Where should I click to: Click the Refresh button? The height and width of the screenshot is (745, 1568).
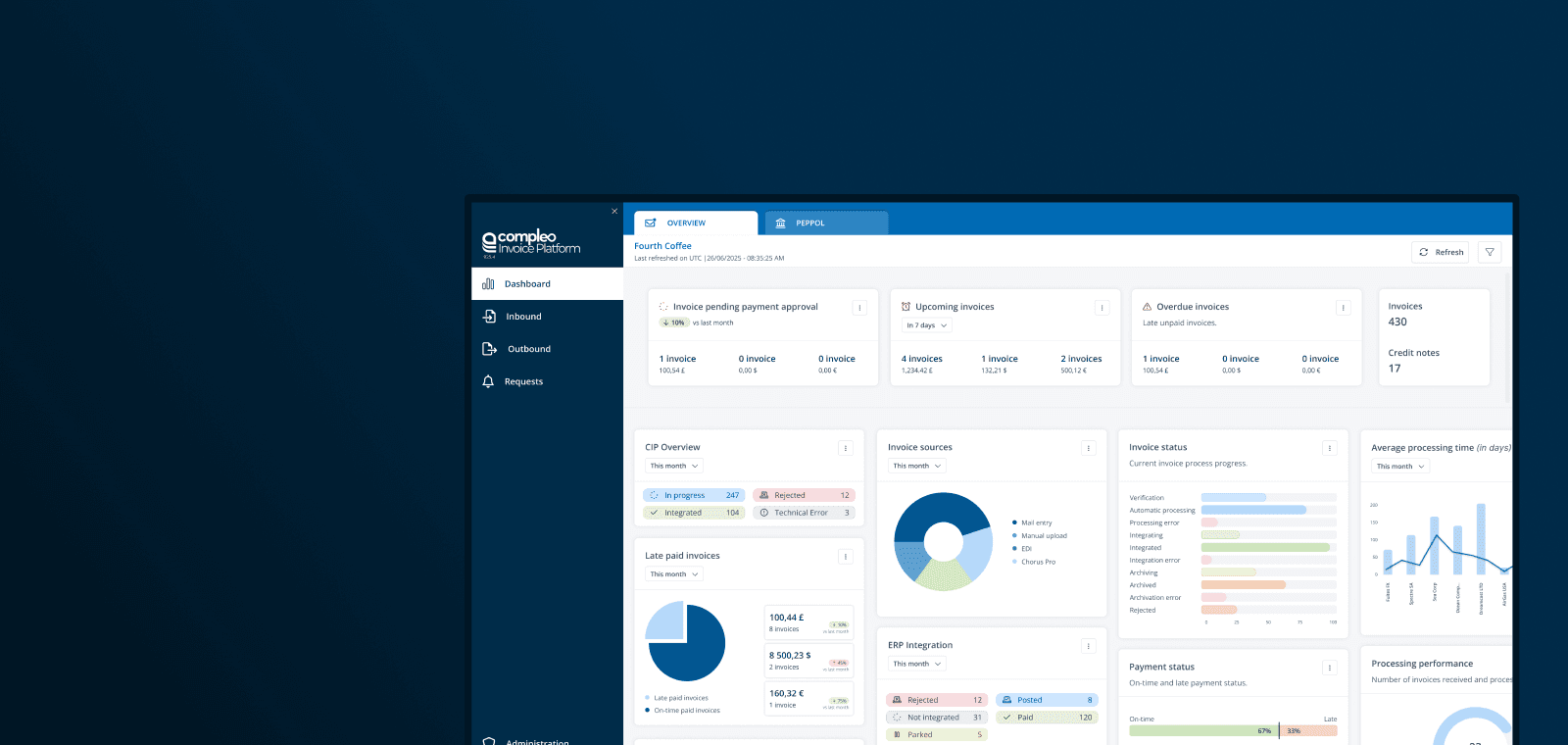point(1440,252)
